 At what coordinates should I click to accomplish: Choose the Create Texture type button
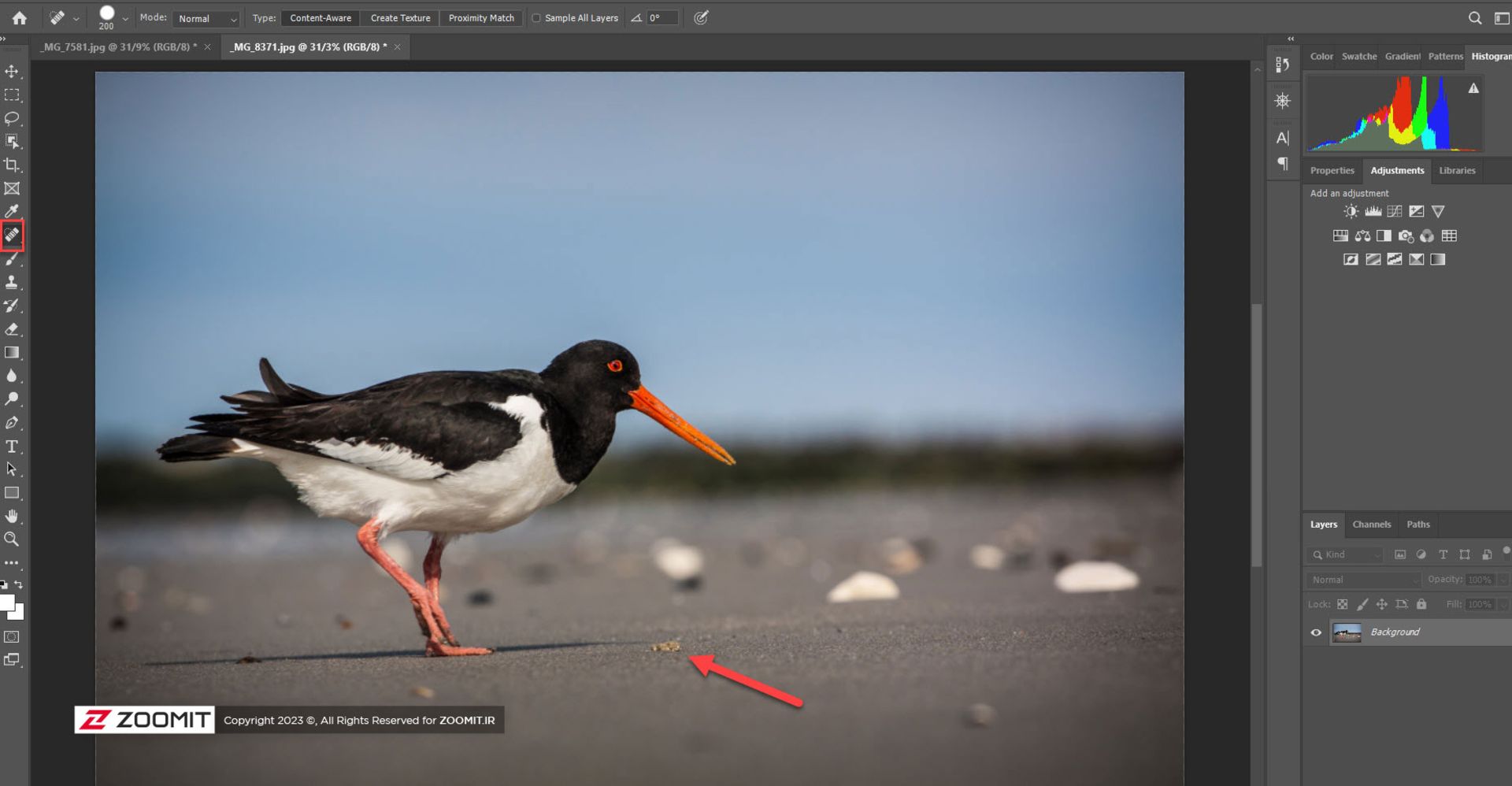tap(400, 18)
